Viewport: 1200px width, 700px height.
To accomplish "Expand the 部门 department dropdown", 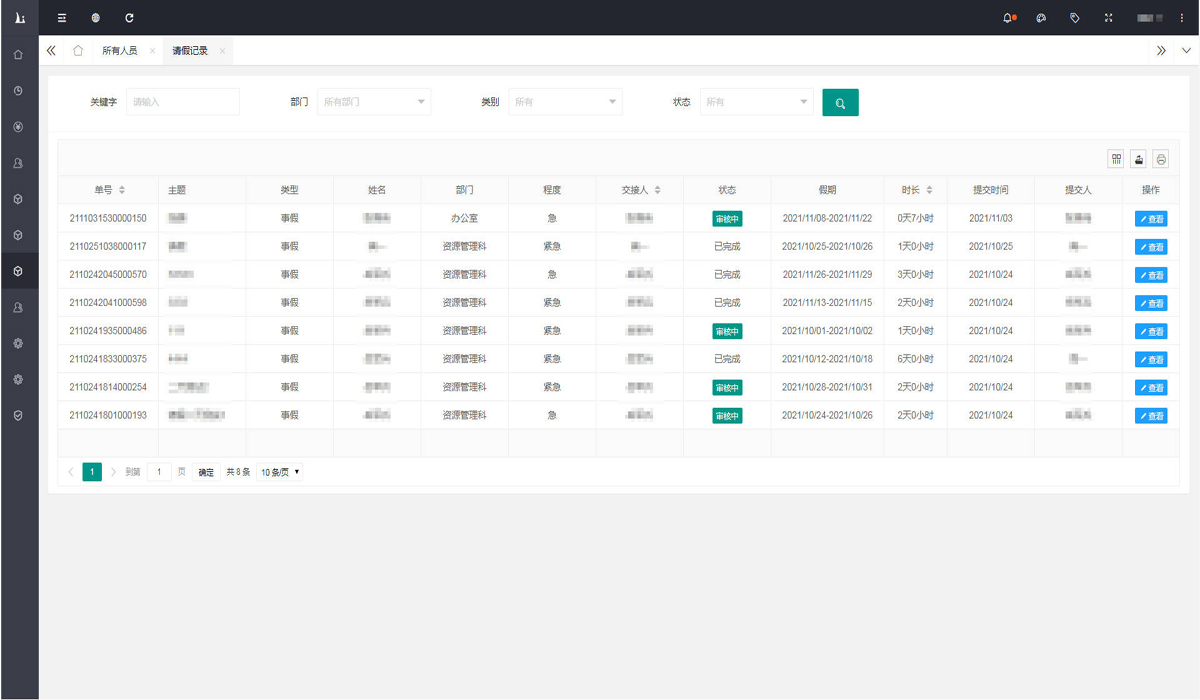I will 373,102.
